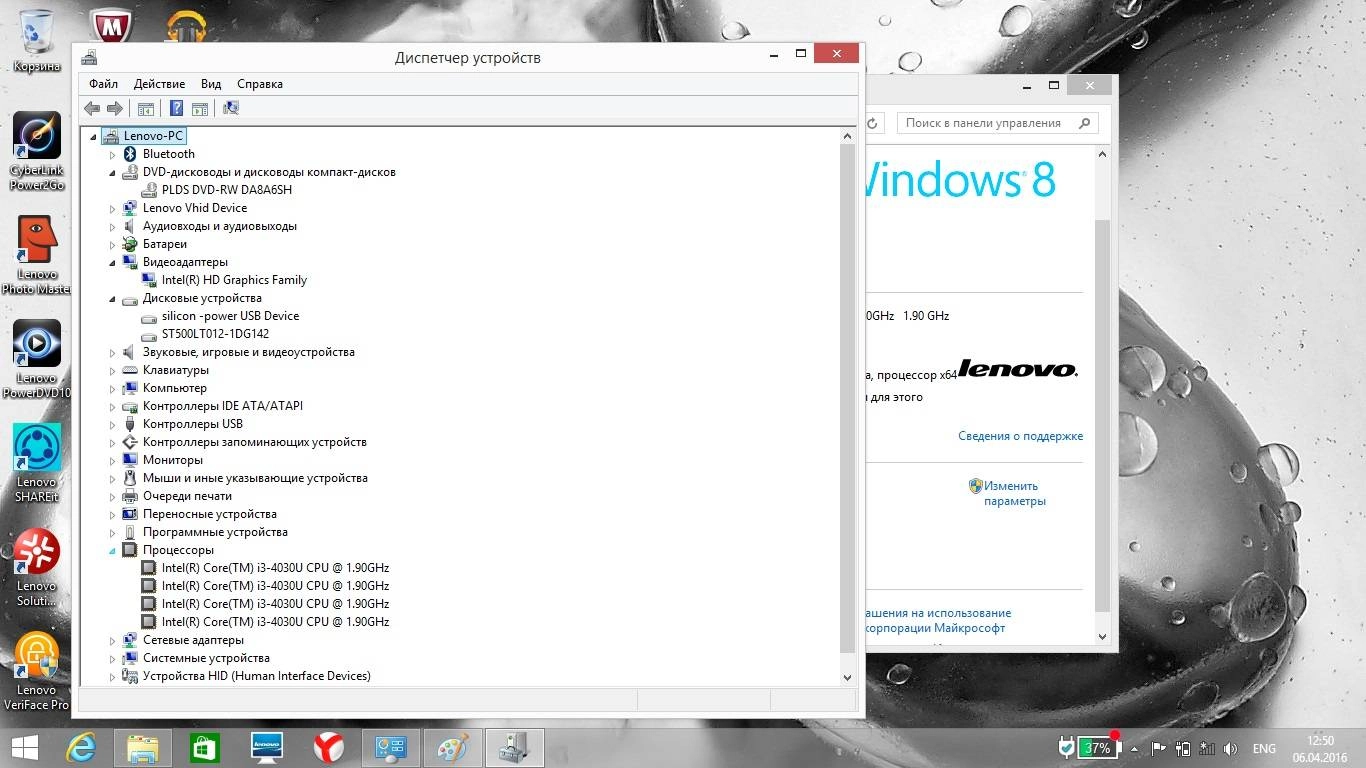1366x768 pixels.
Task: Select Очереди печати category
Action: tap(187, 496)
